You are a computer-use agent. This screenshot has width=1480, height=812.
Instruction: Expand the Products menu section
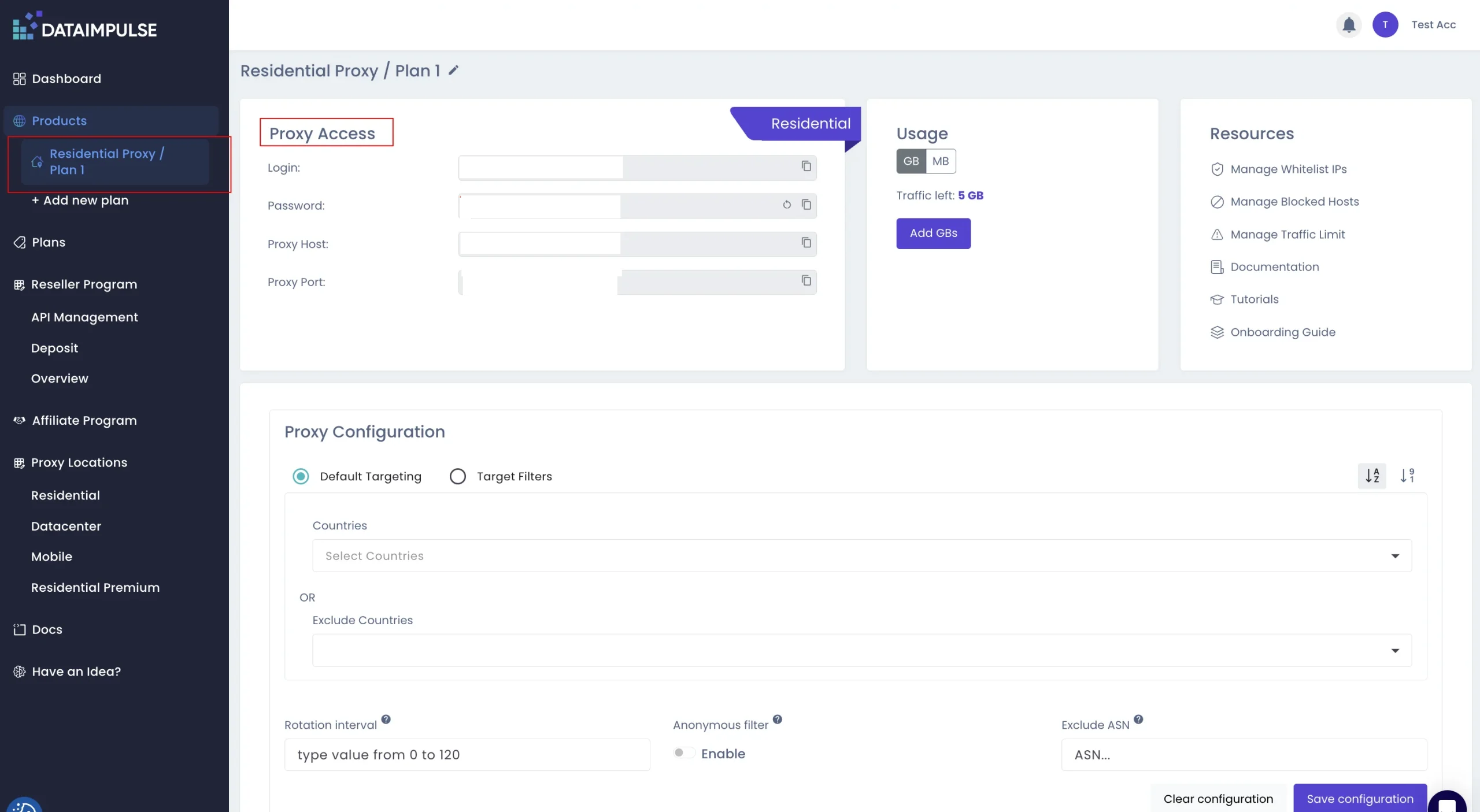click(x=111, y=121)
